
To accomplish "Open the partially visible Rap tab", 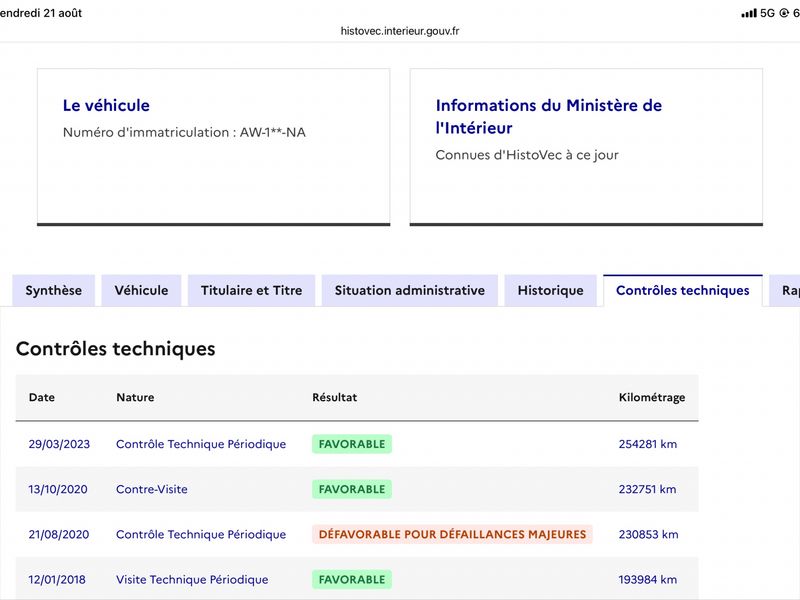I will point(785,290).
